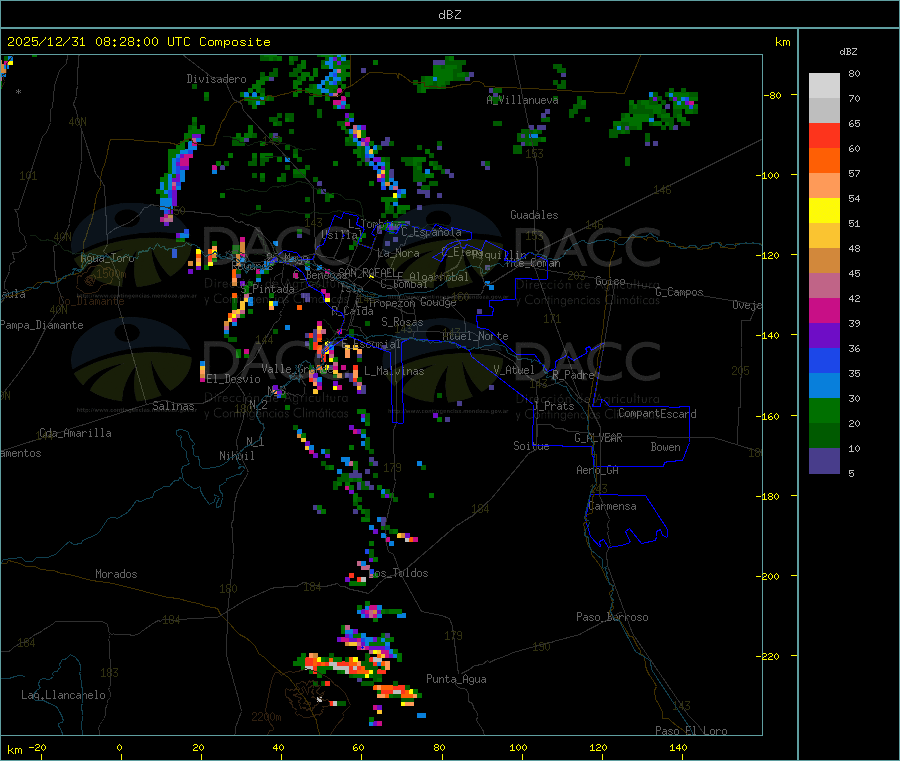This screenshot has width=900, height=761.
Task: Click the Divisadero location label
Action: (x=216, y=79)
